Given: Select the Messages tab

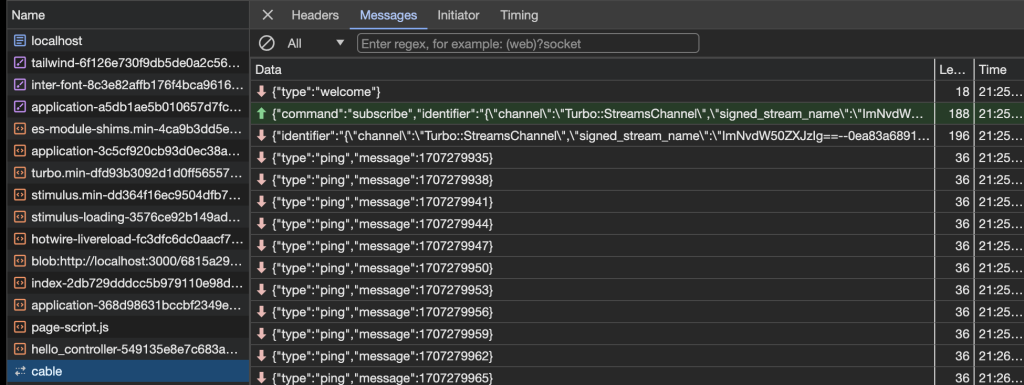Looking at the screenshot, I should coord(389,15).
